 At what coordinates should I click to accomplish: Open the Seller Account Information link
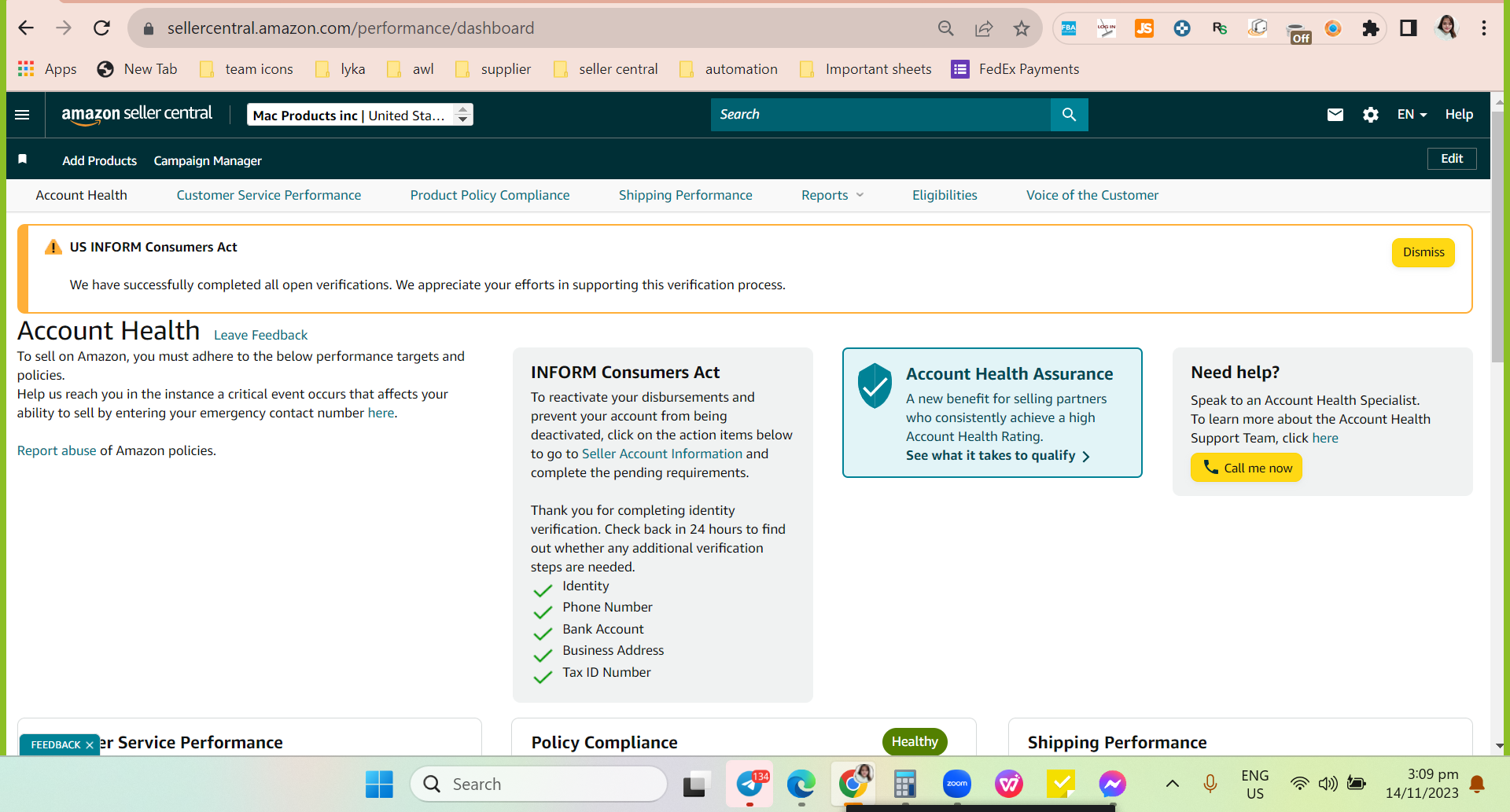coord(662,454)
